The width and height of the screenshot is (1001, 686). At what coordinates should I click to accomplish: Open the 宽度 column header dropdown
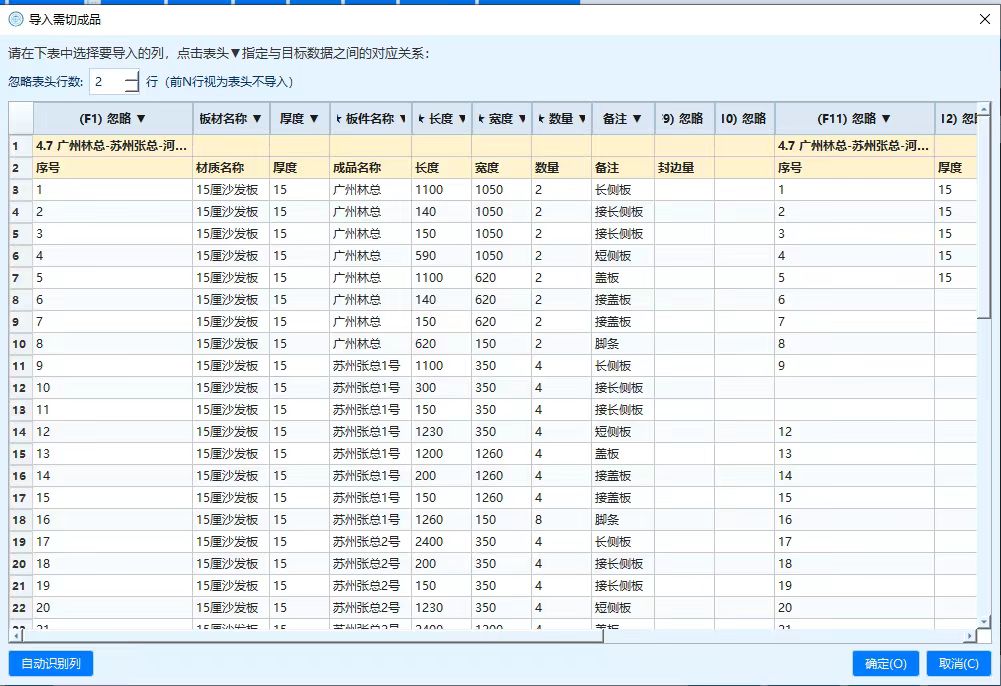522,119
